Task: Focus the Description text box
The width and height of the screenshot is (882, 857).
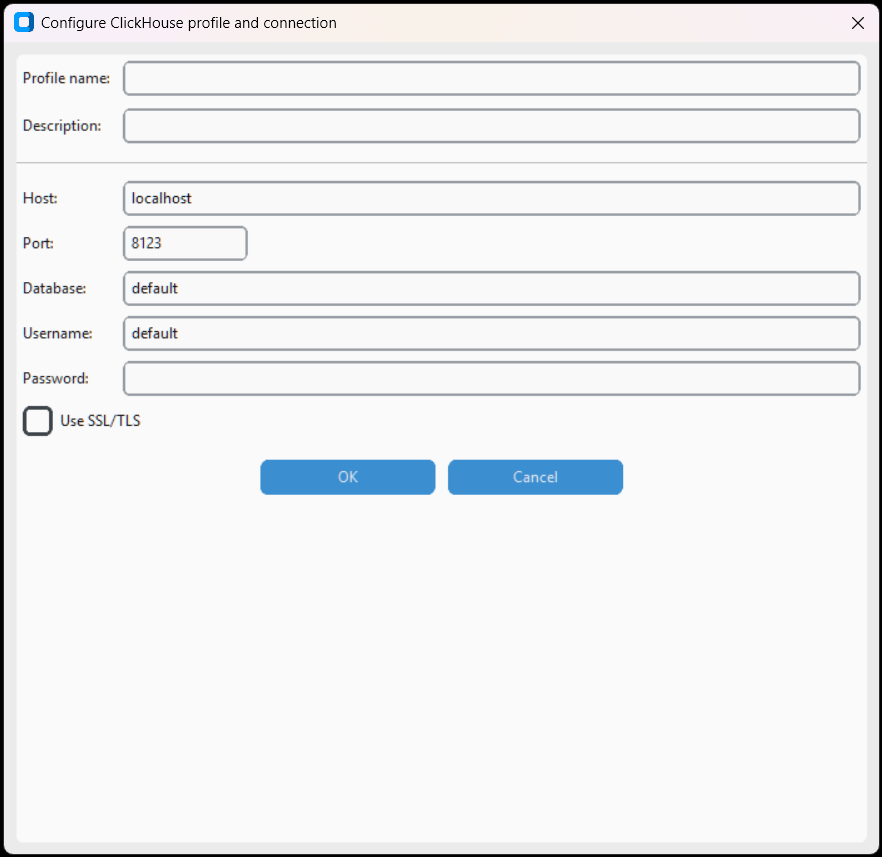Action: (x=492, y=126)
